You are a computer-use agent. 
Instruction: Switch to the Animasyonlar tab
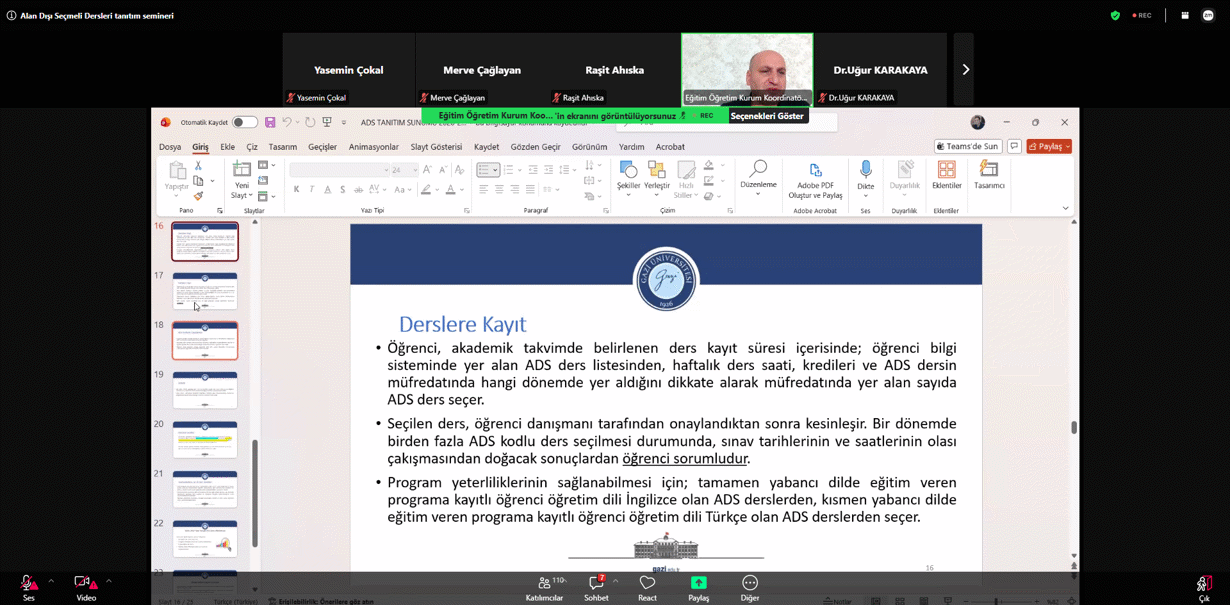point(373,147)
